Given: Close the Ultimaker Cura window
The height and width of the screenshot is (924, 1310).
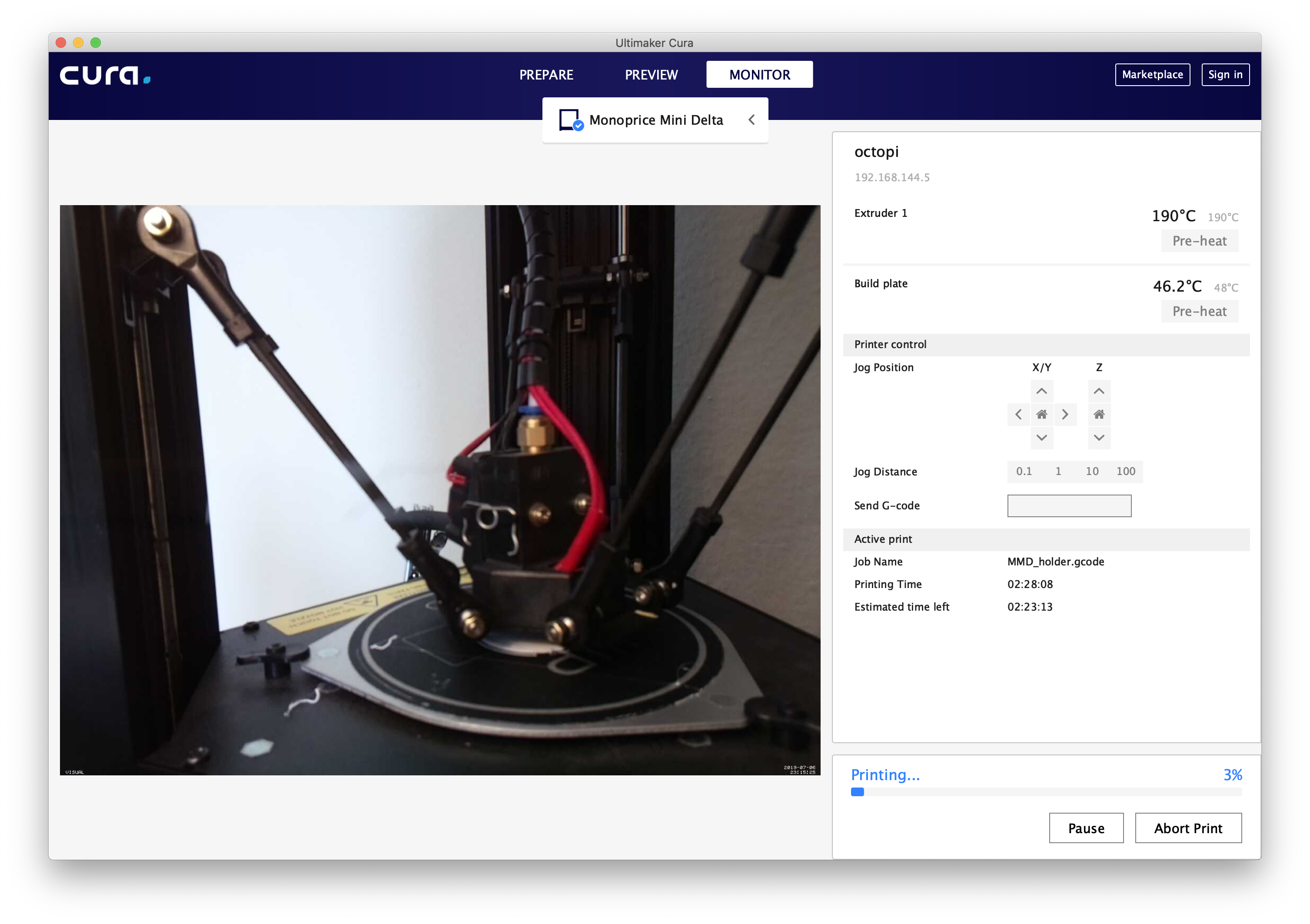Looking at the screenshot, I should tap(62, 43).
